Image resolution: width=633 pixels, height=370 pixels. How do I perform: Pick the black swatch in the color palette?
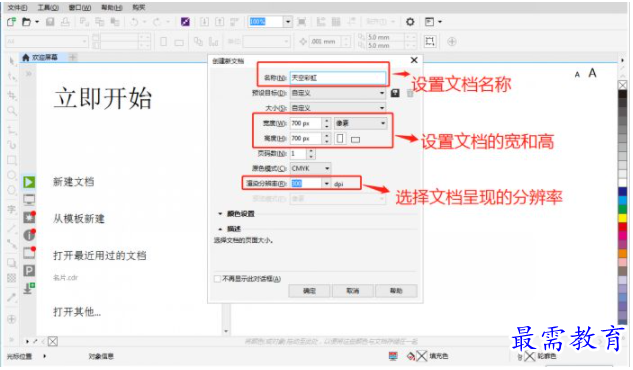pyautogui.click(x=623, y=94)
